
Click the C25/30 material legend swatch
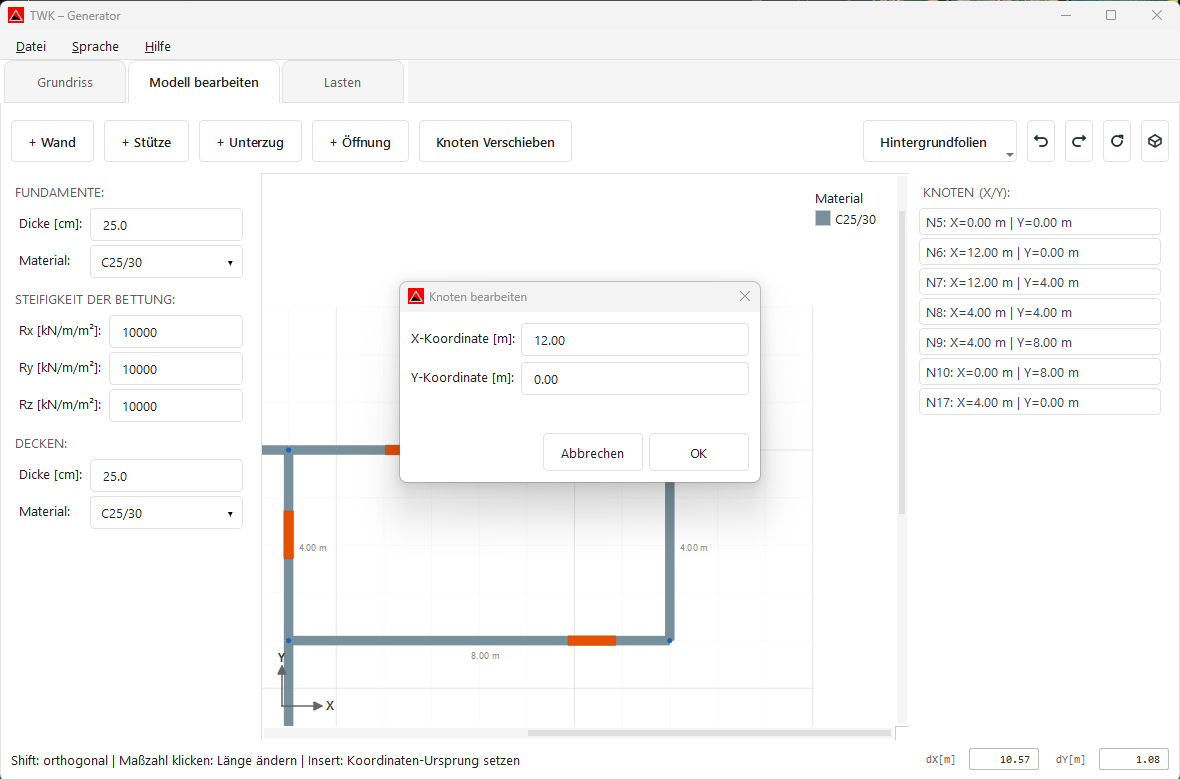pos(823,219)
